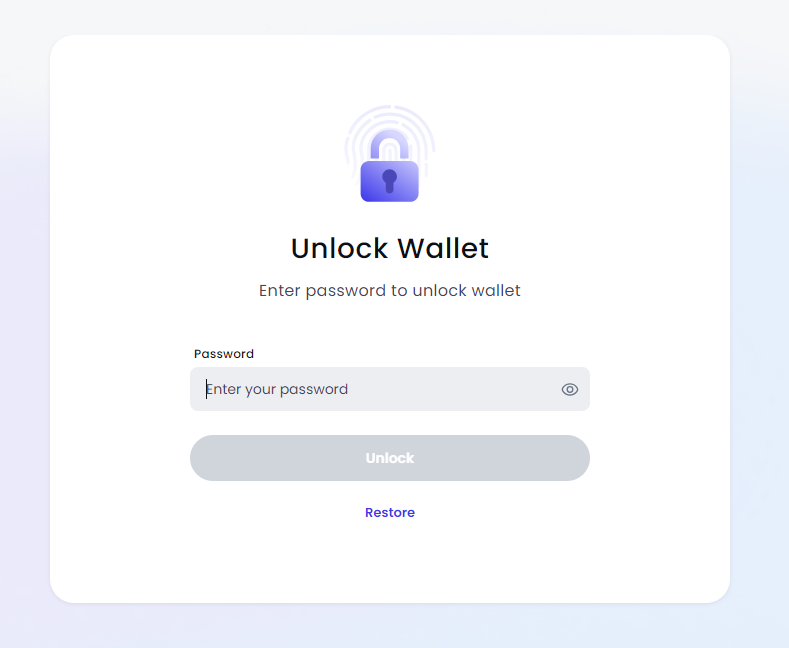
Task: Click the purple Restore text
Action: point(389,512)
